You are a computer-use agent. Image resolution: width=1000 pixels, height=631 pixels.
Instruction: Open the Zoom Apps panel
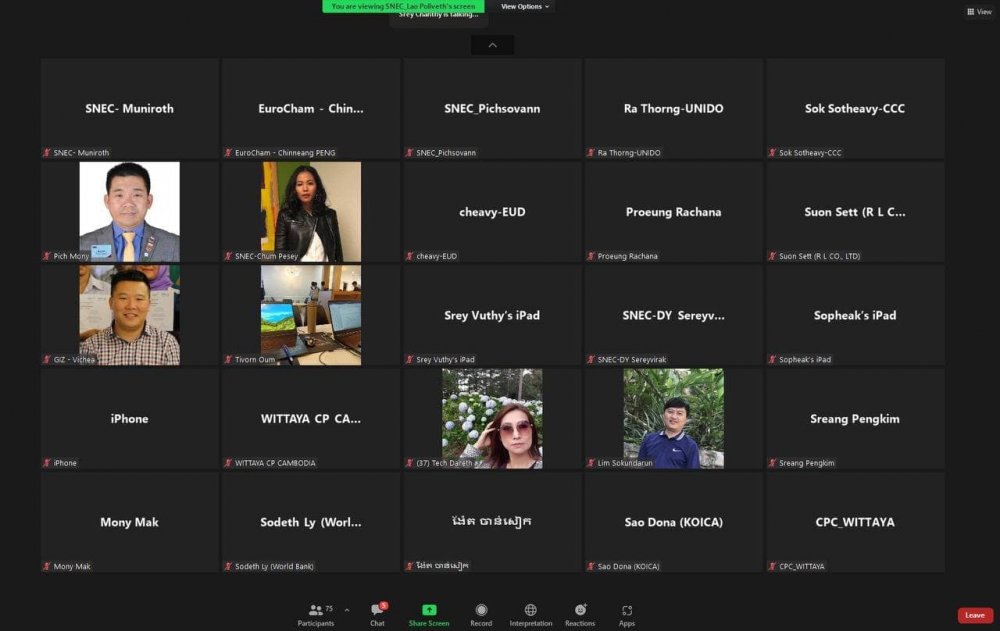tap(627, 613)
